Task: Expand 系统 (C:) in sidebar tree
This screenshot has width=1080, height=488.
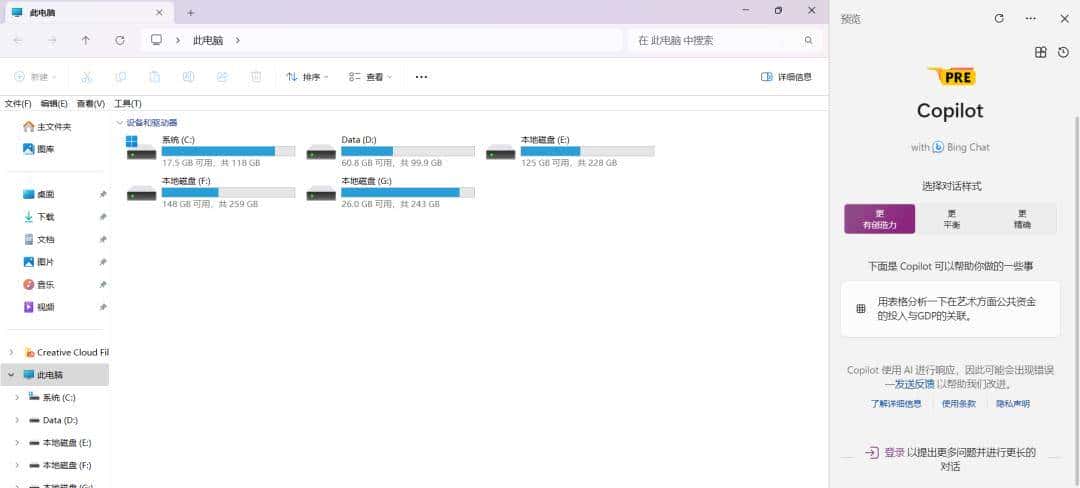Action: coord(17,398)
